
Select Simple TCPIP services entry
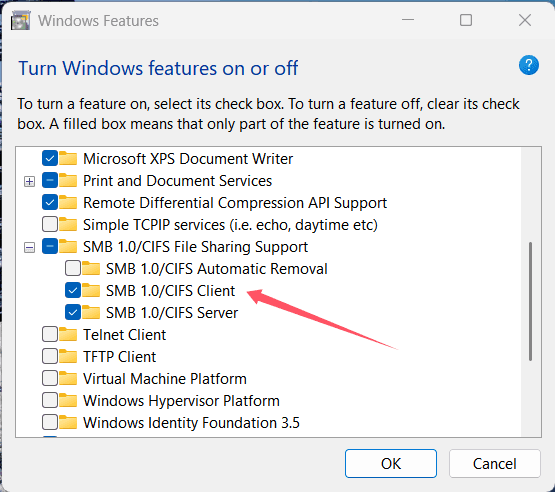click(x=230, y=225)
